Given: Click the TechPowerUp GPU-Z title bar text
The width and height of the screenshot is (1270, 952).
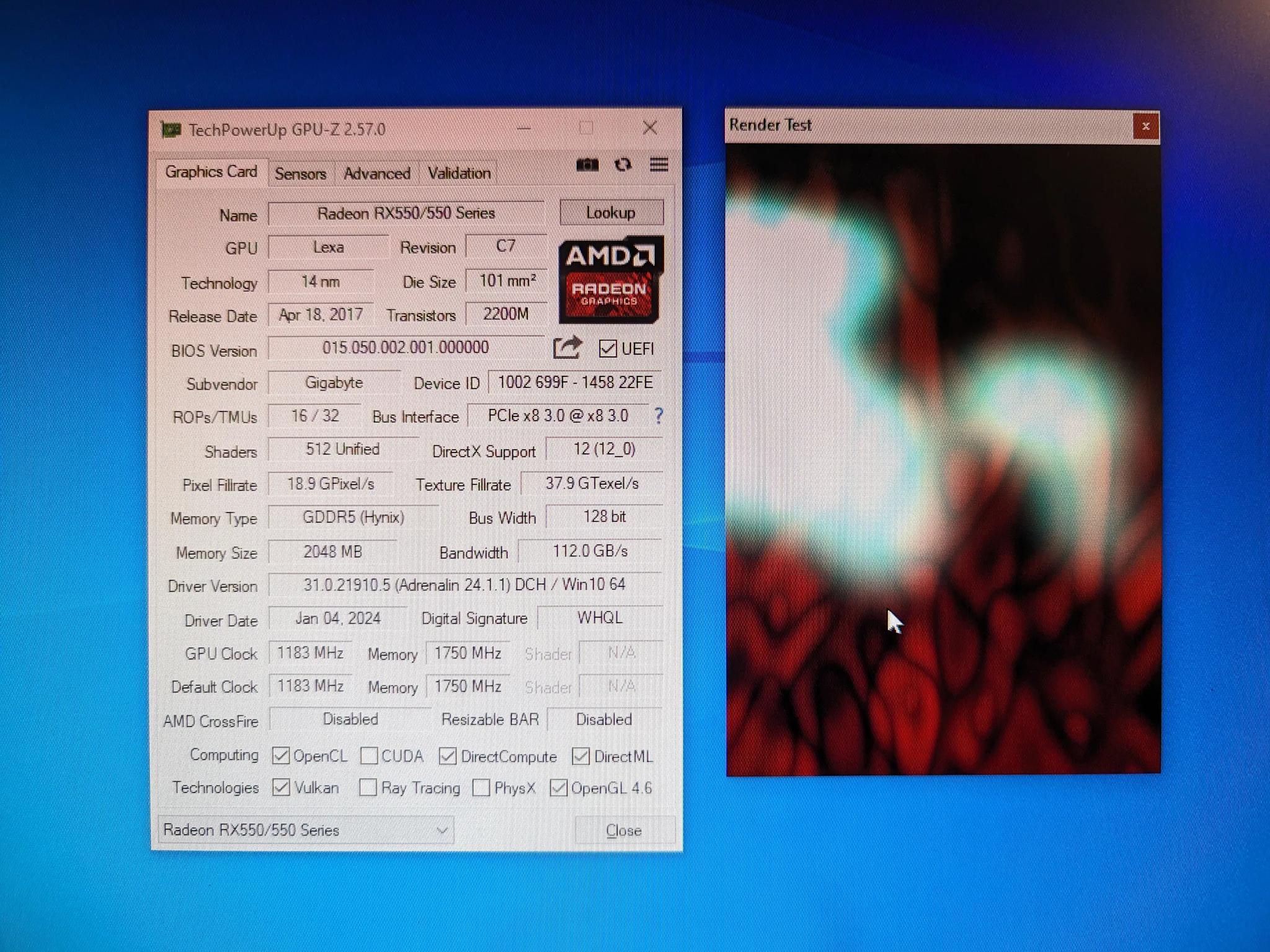Looking at the screenshot, I should 287,130.
